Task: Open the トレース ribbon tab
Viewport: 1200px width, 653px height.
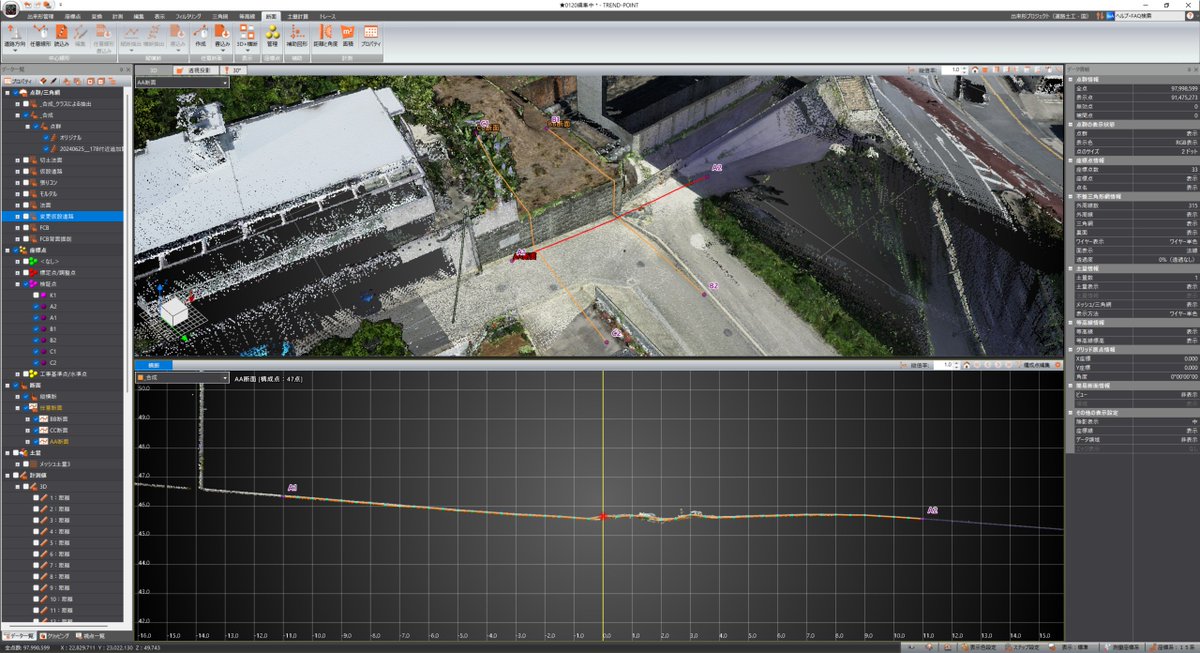Action: coord(328,17)
